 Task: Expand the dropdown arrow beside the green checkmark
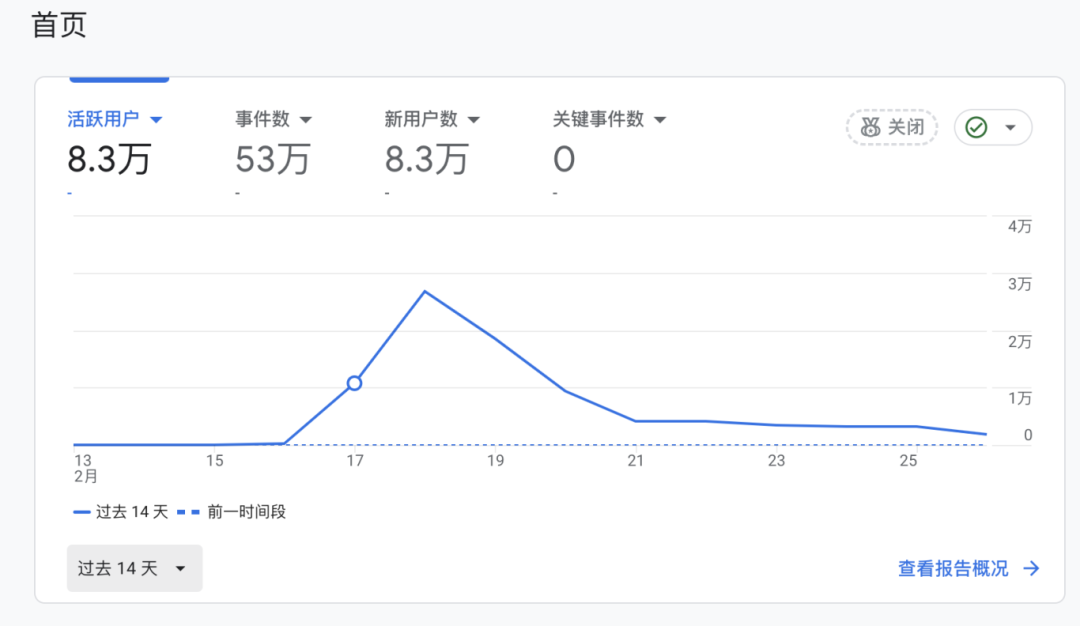pos(1010,128)
